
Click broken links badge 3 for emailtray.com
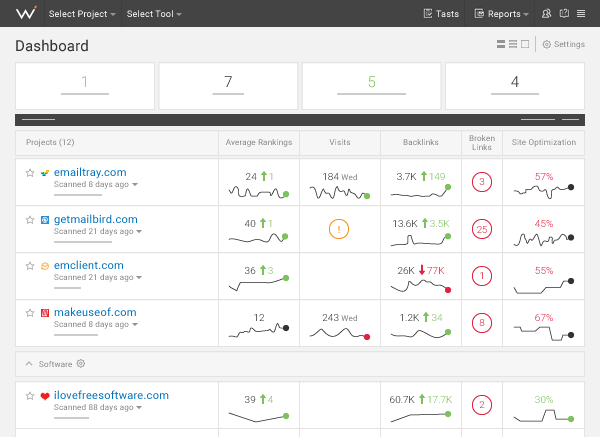[482, 182]
